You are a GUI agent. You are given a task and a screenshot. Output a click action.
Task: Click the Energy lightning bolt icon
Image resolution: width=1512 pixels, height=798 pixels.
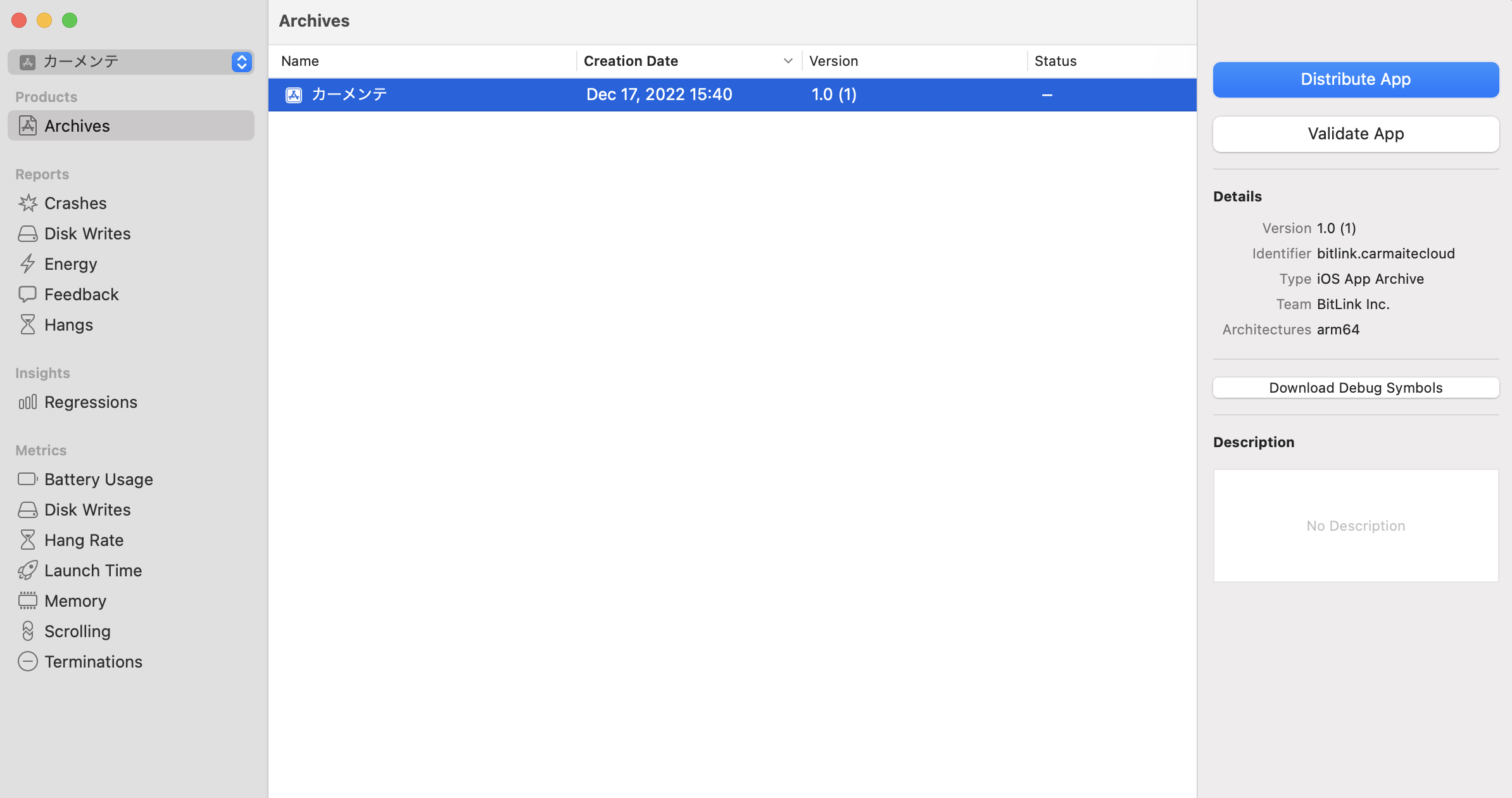click(x=27, y=264)
